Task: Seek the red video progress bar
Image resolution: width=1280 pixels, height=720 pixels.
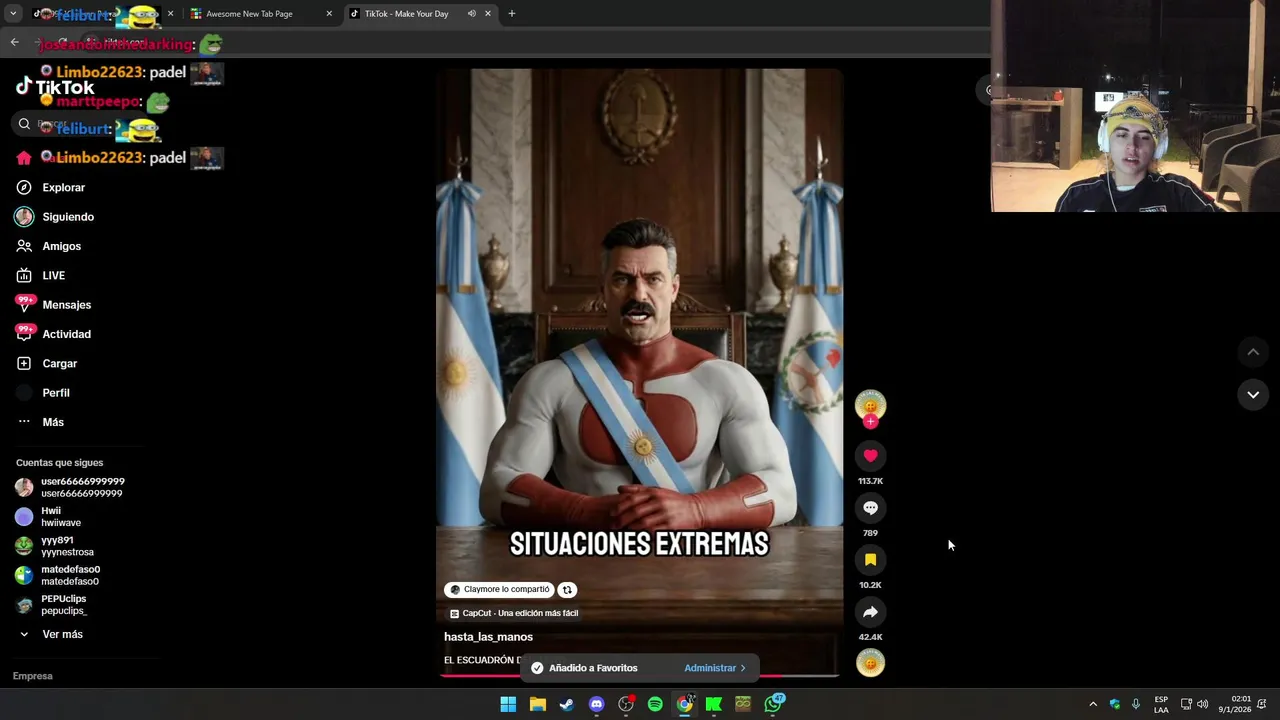Action: [x=639, y=676]
